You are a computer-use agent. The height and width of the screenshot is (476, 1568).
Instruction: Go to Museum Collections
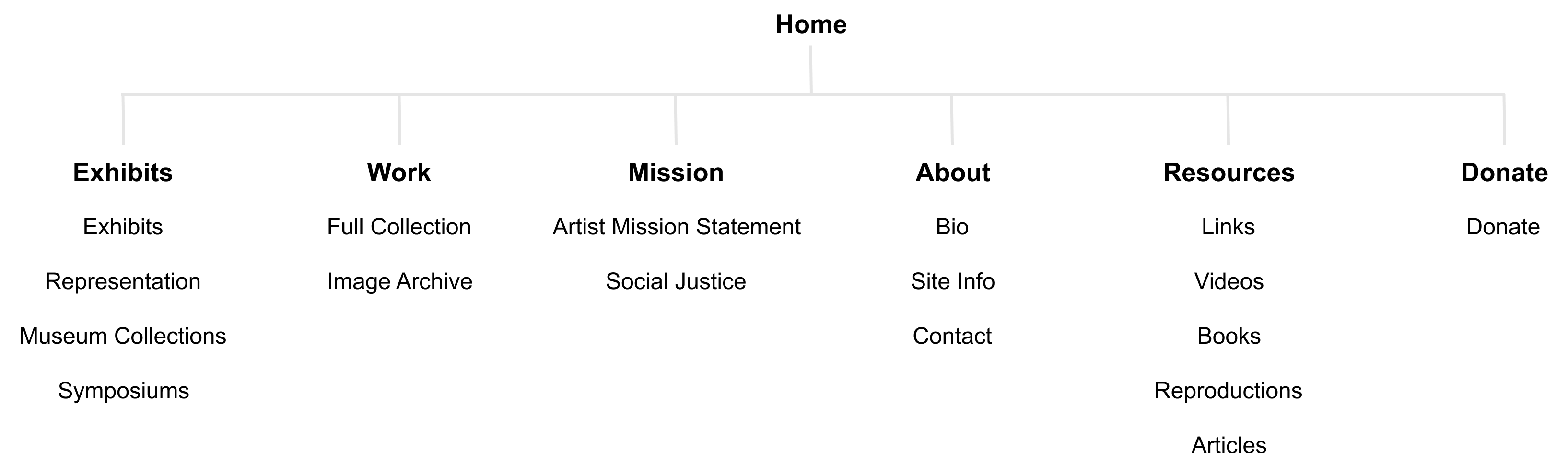(x=123, y=336)
